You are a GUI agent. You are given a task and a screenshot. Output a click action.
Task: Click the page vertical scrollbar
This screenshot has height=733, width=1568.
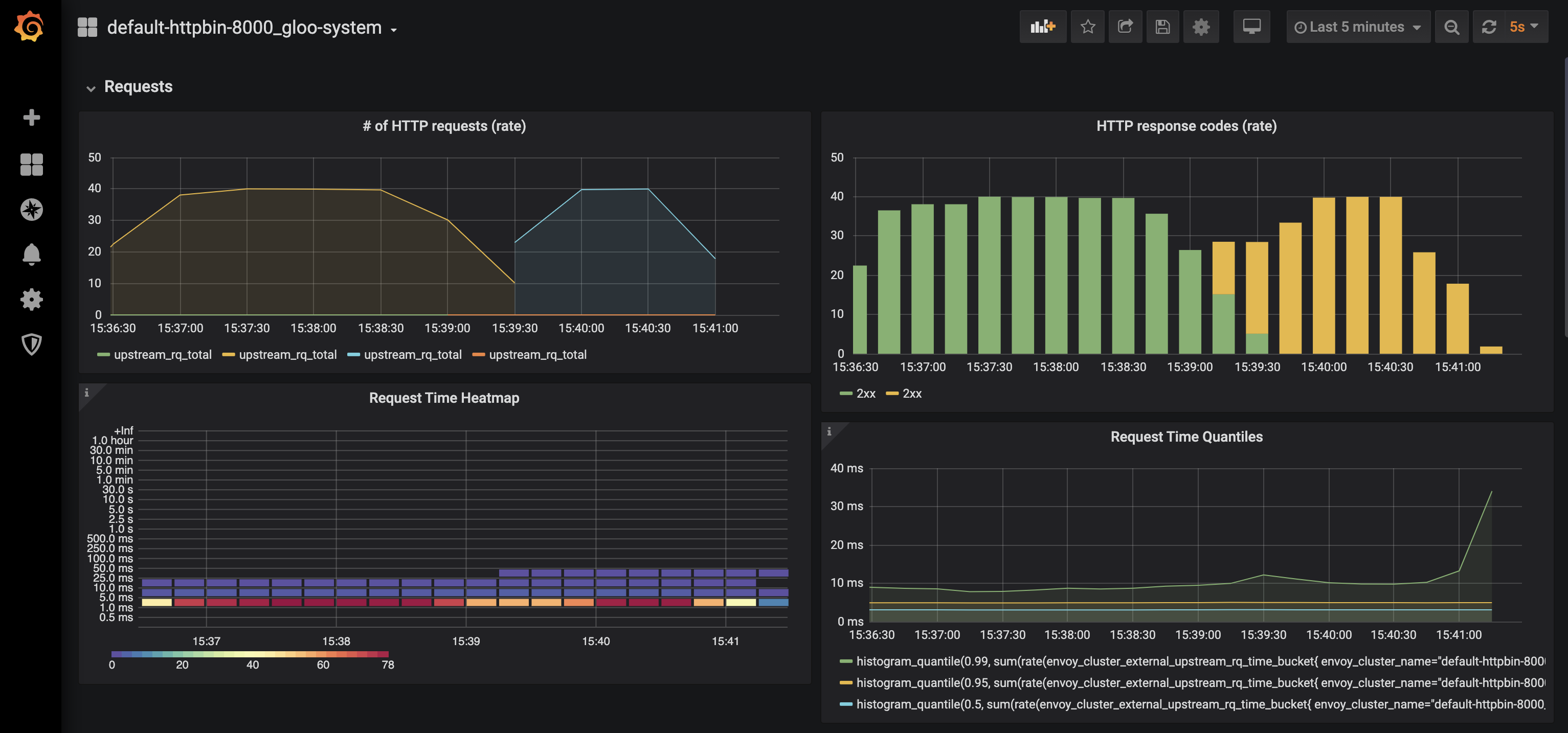[x=1565, y=196]
